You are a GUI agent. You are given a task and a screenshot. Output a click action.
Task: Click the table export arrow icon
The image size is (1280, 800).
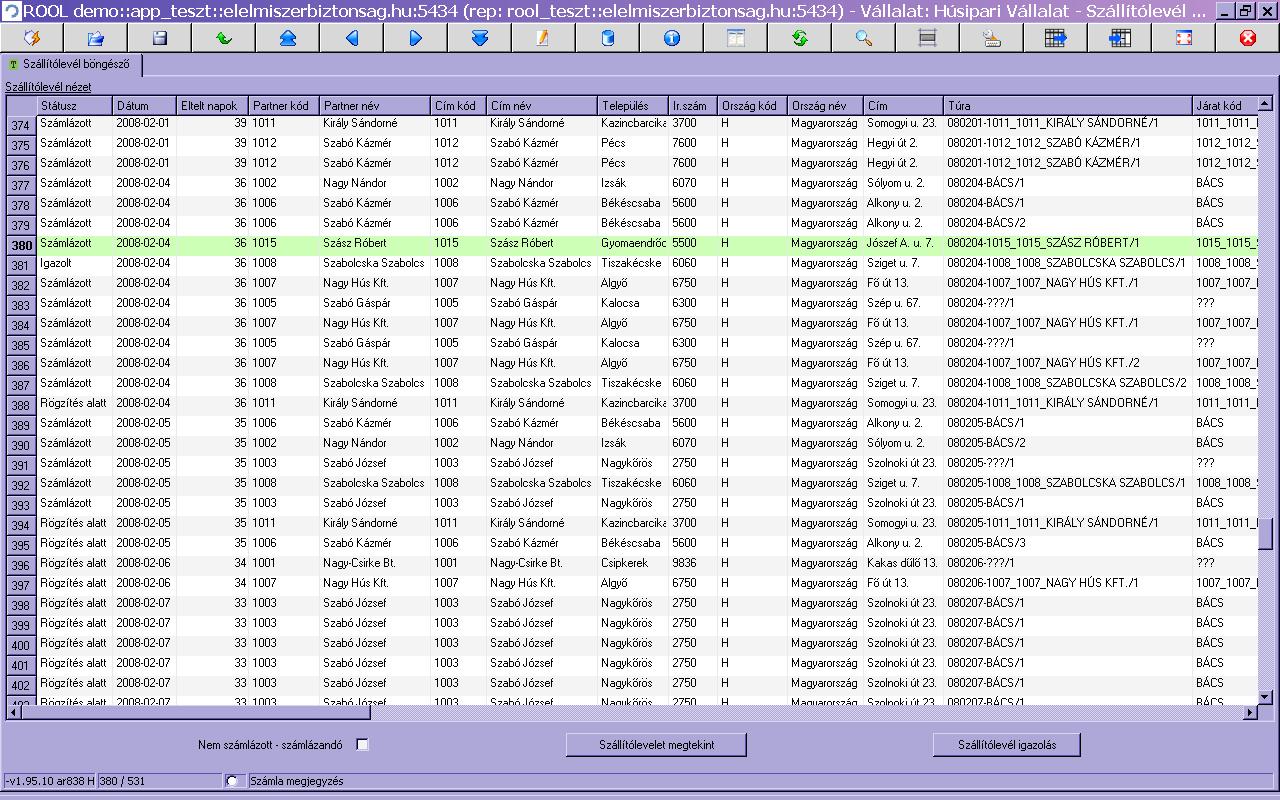[x=1055, y=38]
